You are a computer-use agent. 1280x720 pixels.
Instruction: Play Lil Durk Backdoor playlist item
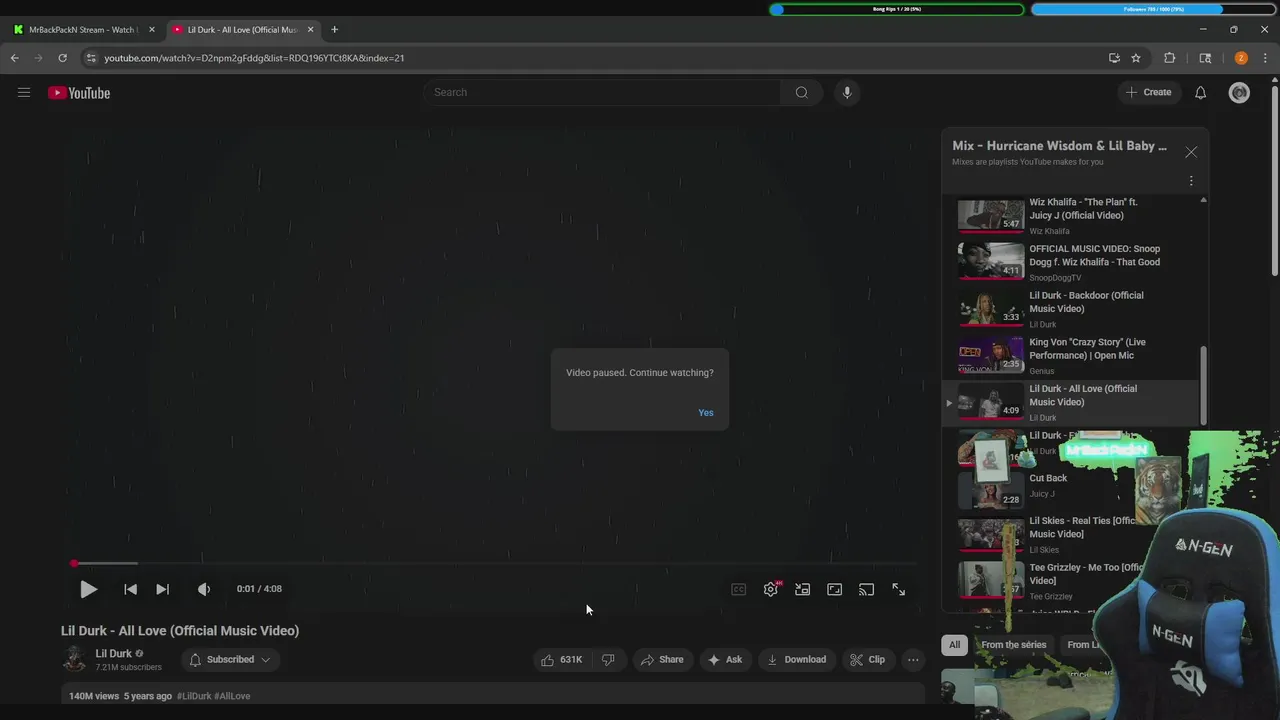click(x=1072, y=309)
